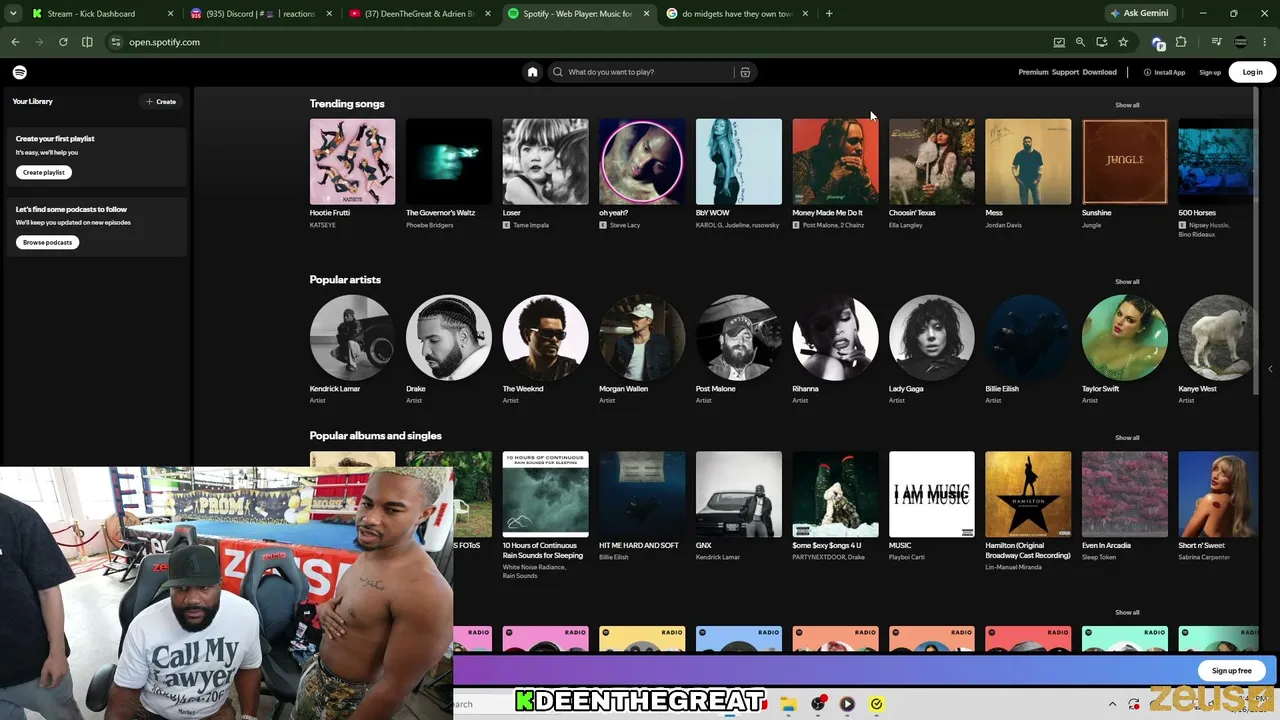The image size is (1280, 720).
Task: Click the Sign up free button
Action: (1232, 671)
